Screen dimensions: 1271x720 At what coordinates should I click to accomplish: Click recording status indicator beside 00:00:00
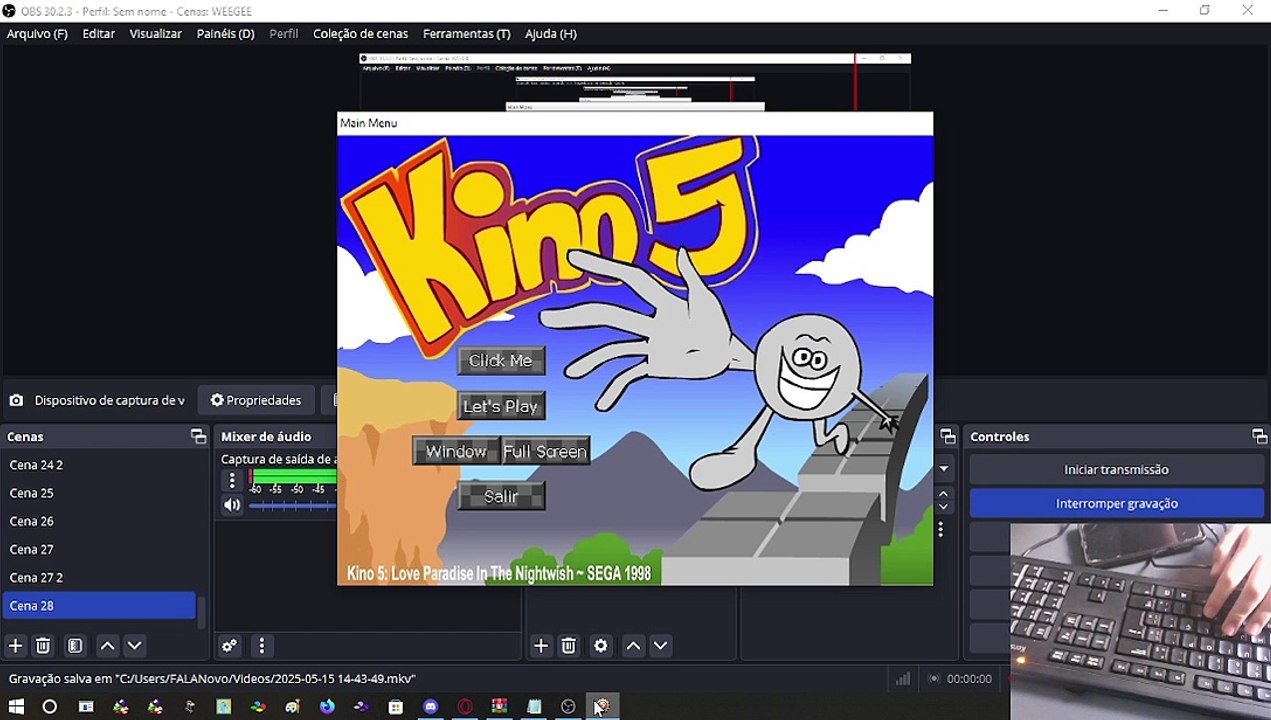pyautogui.click(x=934, y=678)
